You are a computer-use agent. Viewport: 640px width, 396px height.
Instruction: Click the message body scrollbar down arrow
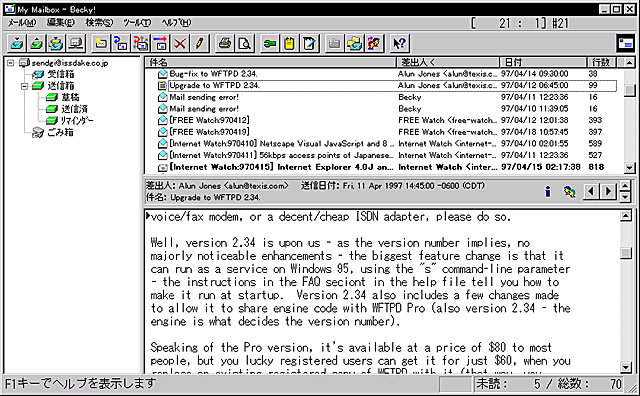[626, 367]
